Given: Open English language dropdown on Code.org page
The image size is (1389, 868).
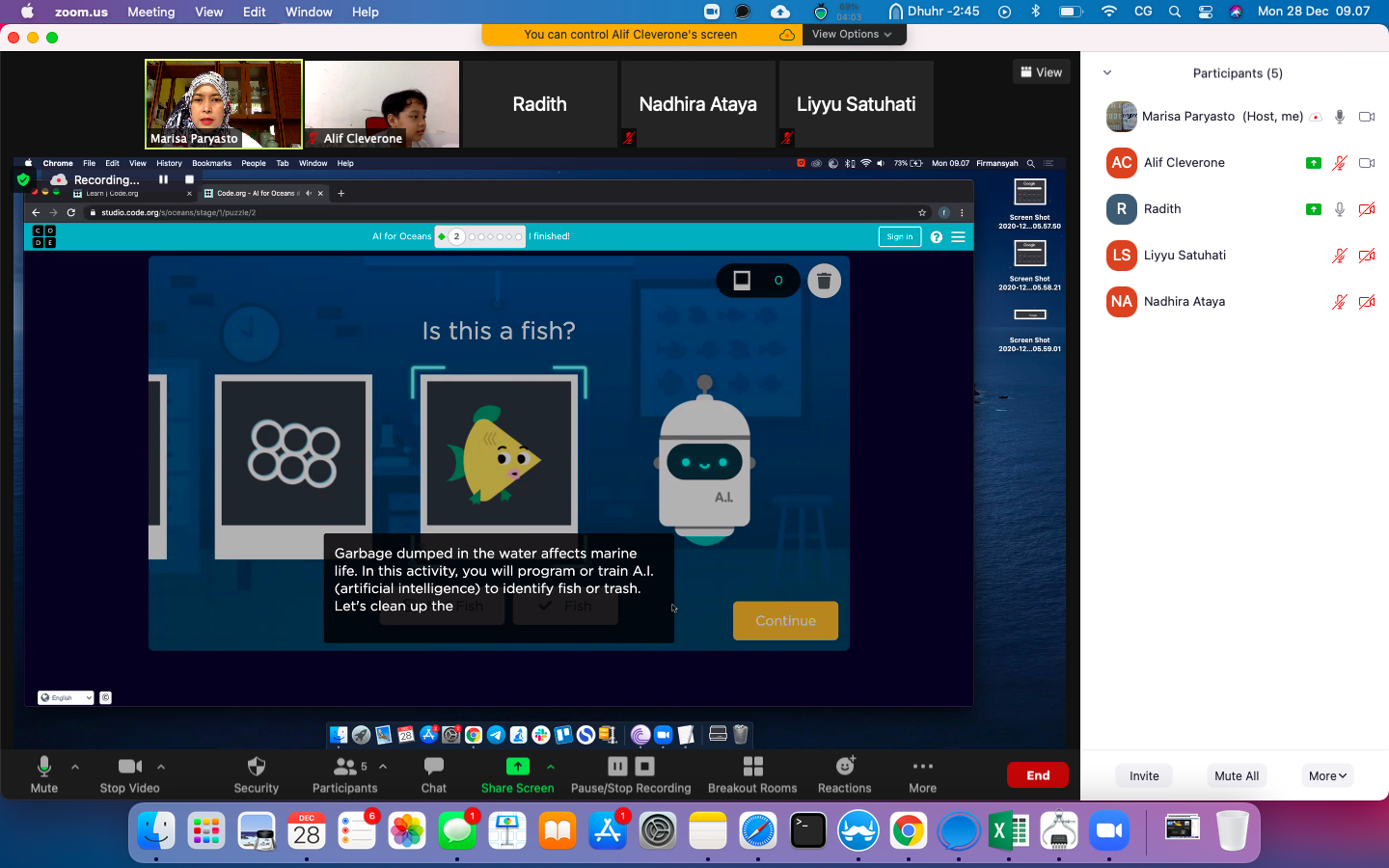Looking at the screenshot, I should click(x=66, y=697).
